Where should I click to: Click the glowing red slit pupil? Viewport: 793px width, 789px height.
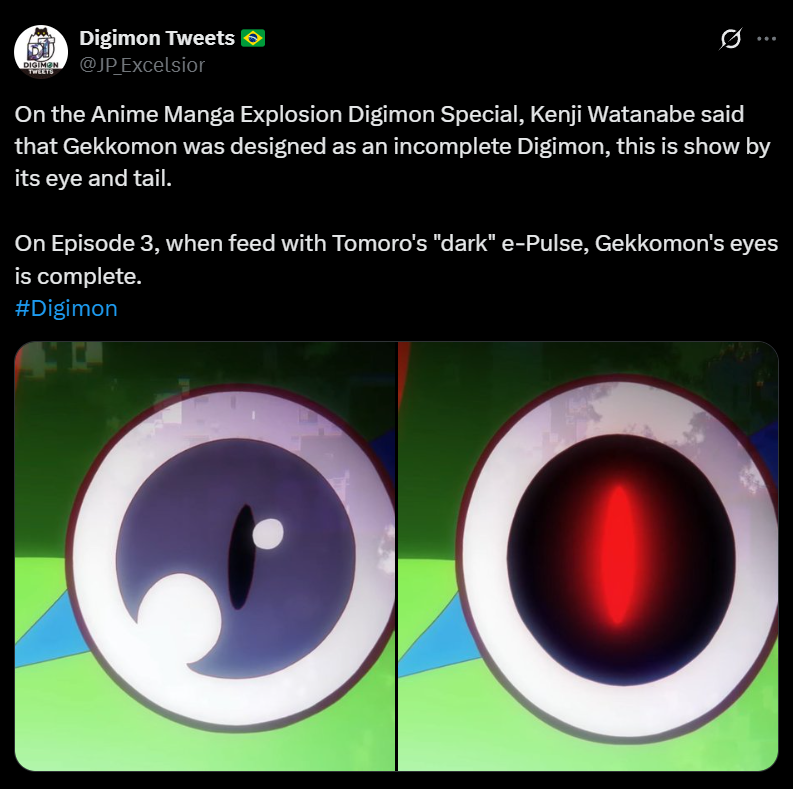618,554
